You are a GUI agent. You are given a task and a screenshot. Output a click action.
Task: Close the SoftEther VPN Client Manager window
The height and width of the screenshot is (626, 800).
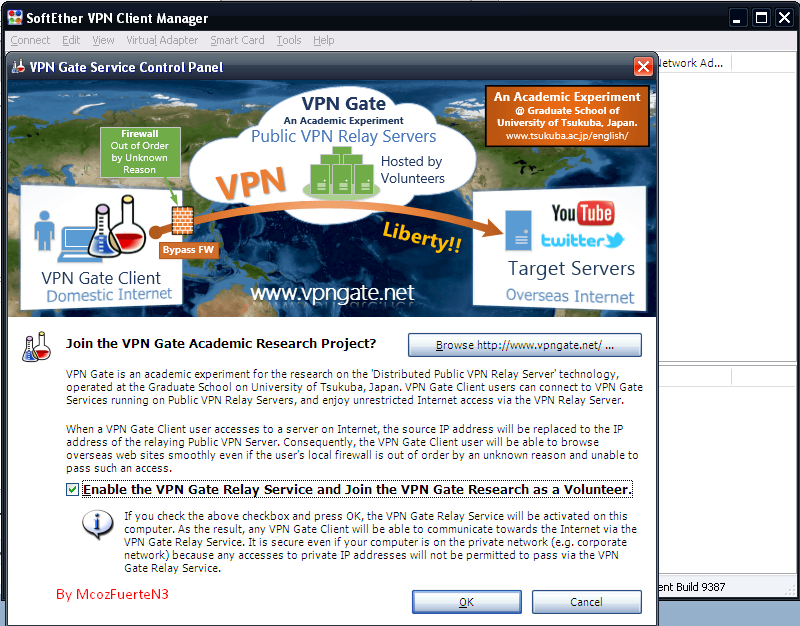(785, 18)
